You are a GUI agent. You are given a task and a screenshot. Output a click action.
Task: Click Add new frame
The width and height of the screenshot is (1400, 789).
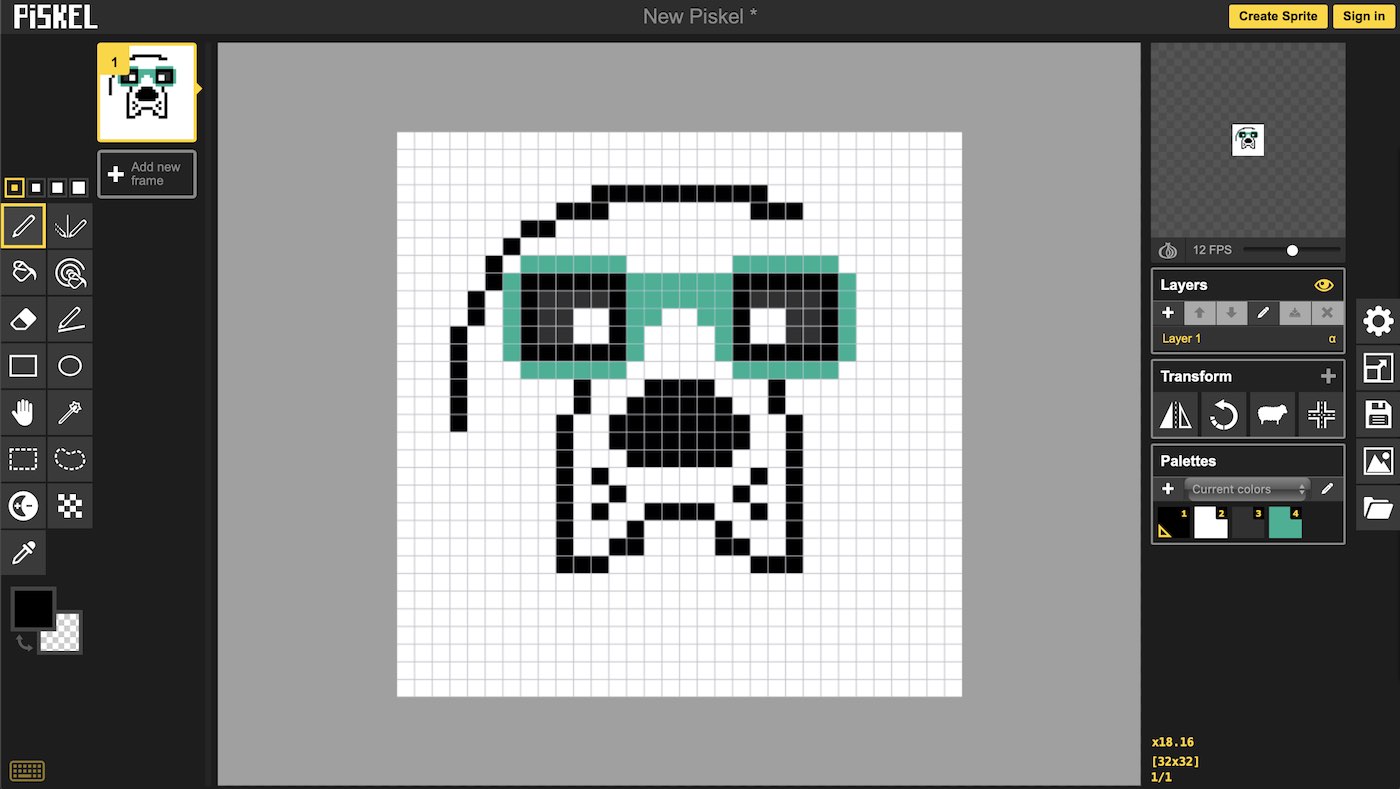pos(147,174)
